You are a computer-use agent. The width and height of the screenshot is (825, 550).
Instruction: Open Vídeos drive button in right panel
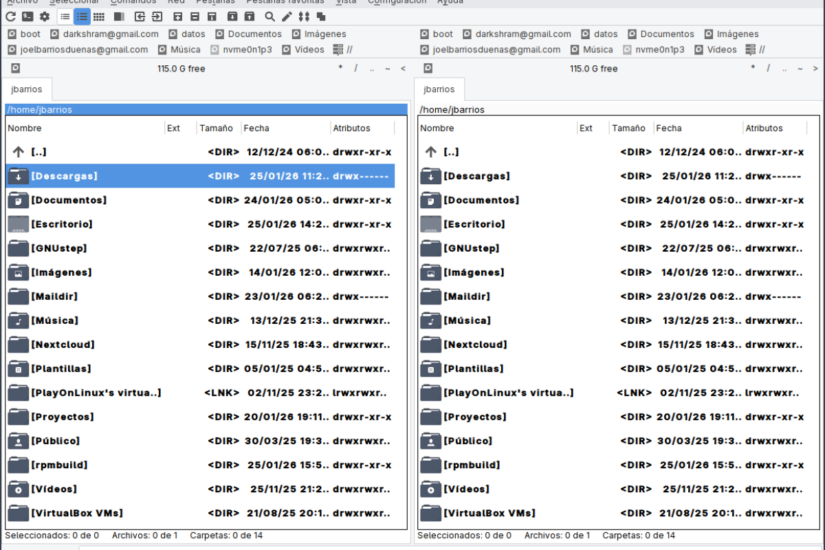point(716,49)
